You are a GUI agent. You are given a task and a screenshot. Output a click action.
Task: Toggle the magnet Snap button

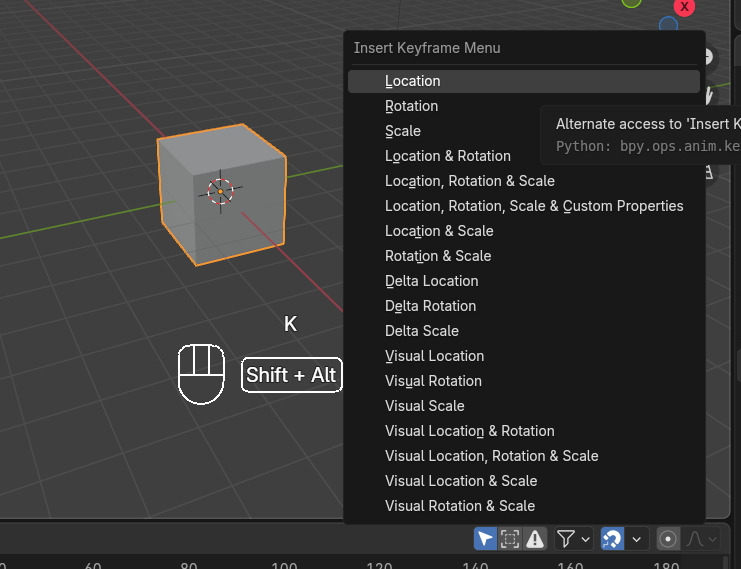(612, 539)
